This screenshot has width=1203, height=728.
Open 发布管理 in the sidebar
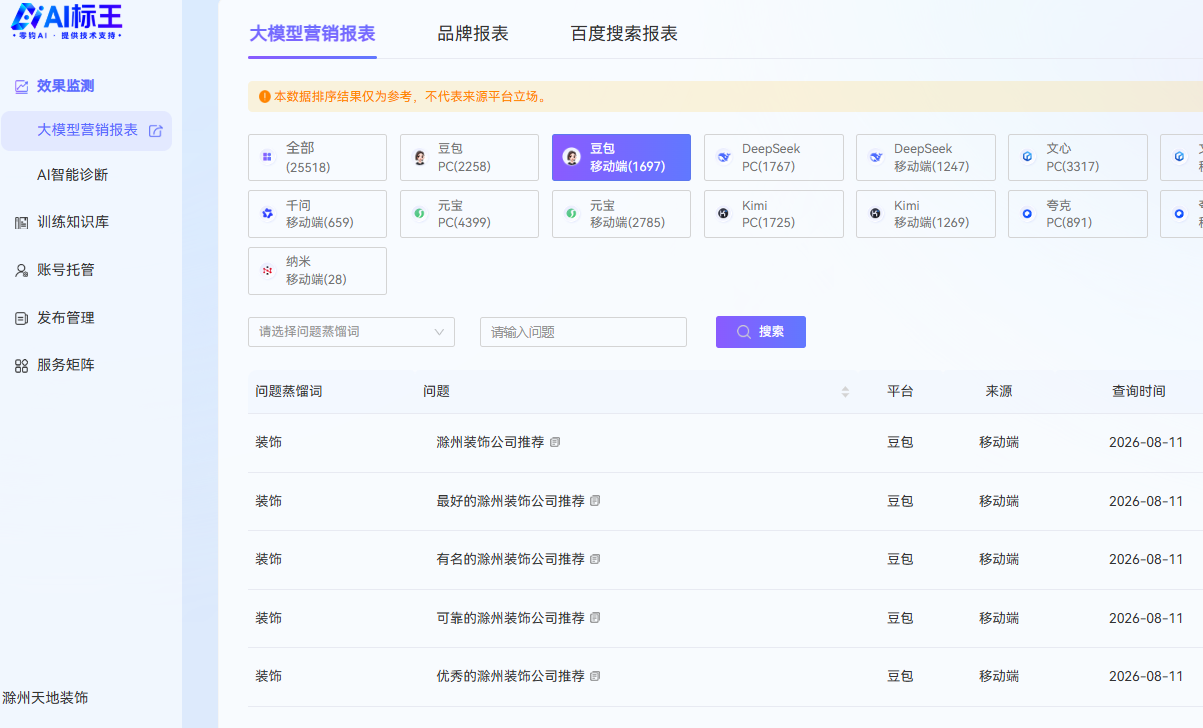(x=66, y=318)
